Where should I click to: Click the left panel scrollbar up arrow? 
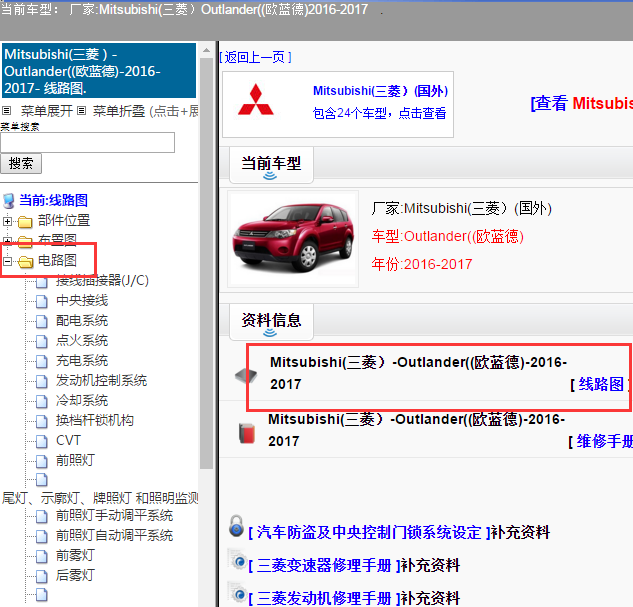pyautogui.click(x=206, y=50)
